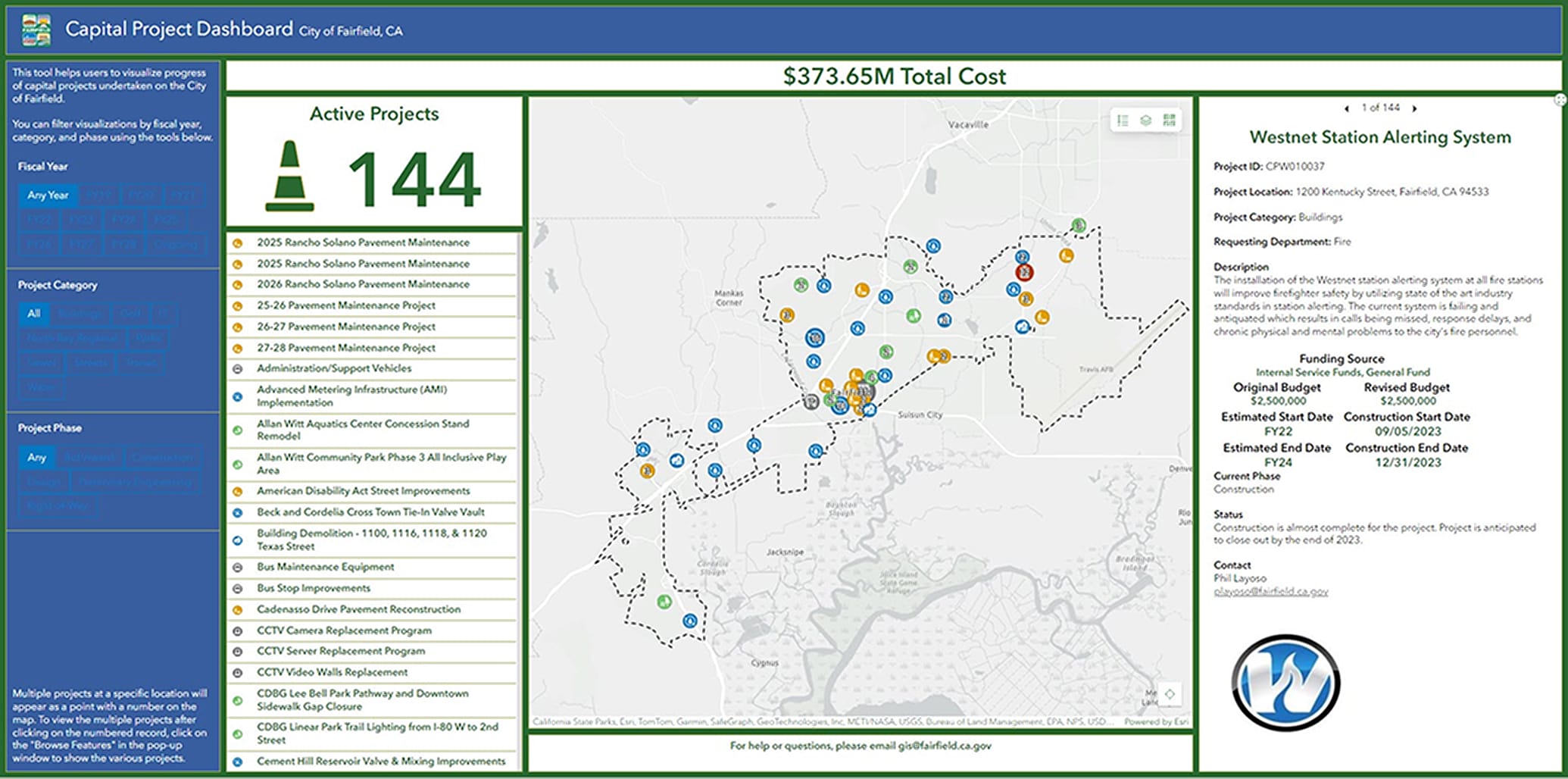Enable the Water project category filter
This screenshot has width=1568, height=779.
41,387
